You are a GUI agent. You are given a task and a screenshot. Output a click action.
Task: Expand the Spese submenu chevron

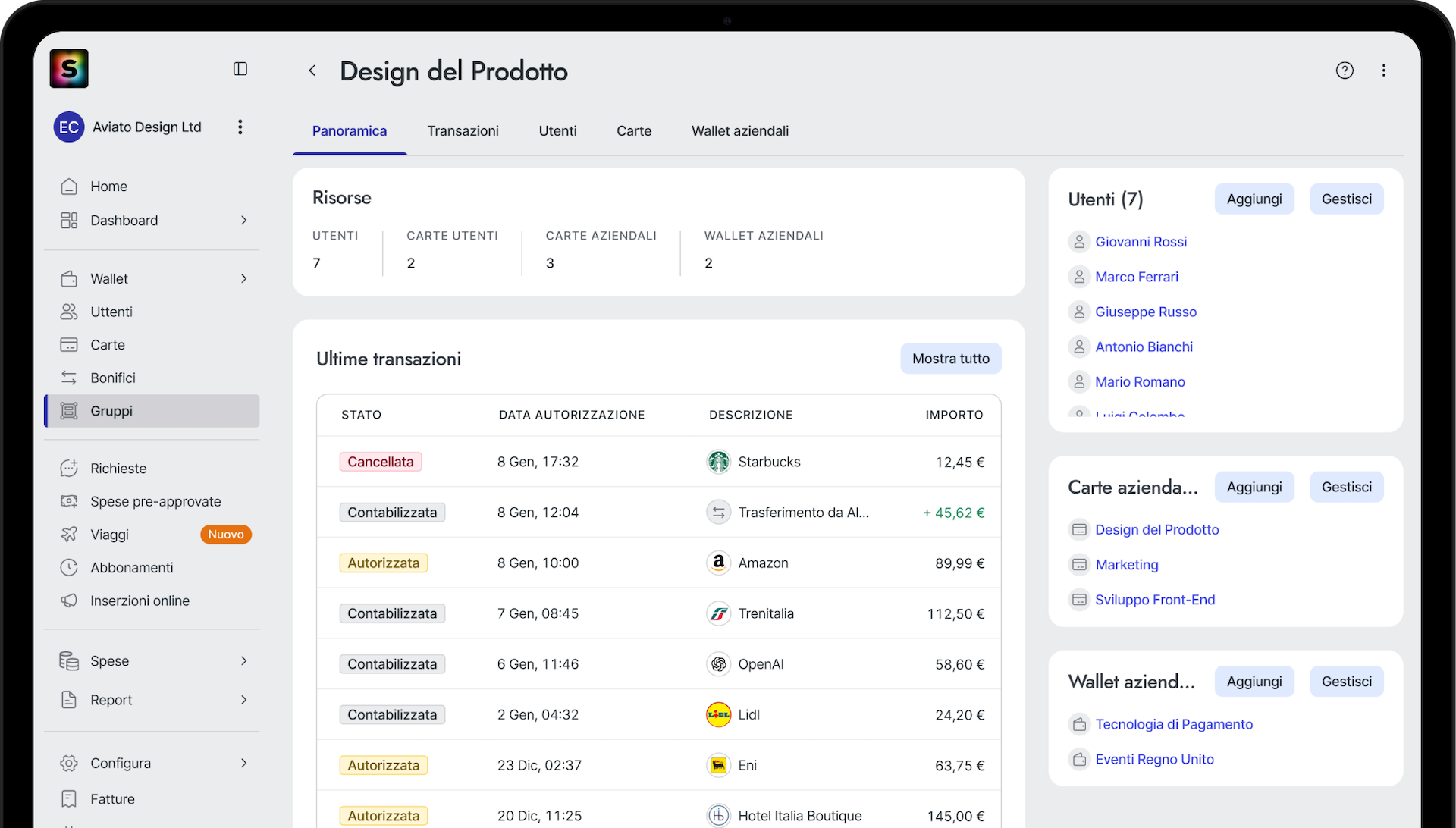(243, 661)
